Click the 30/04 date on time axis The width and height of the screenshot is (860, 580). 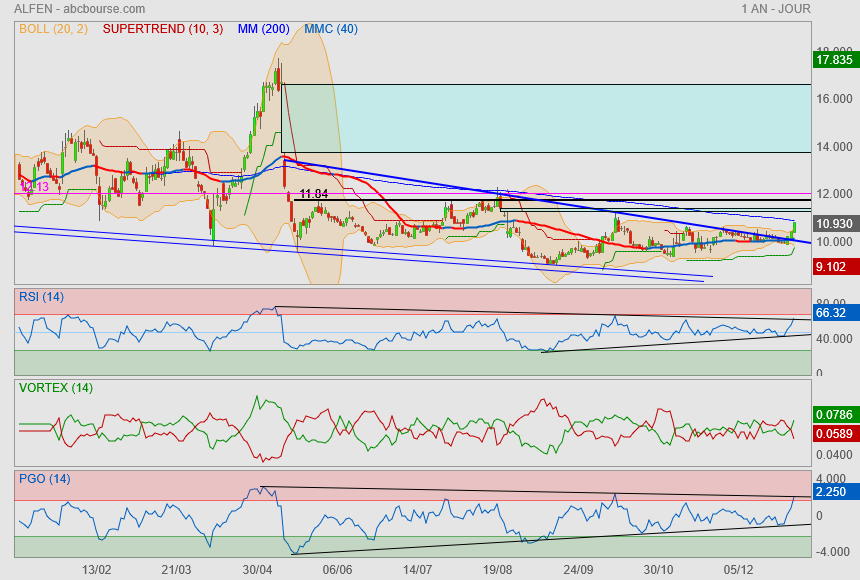pos(258,569)
